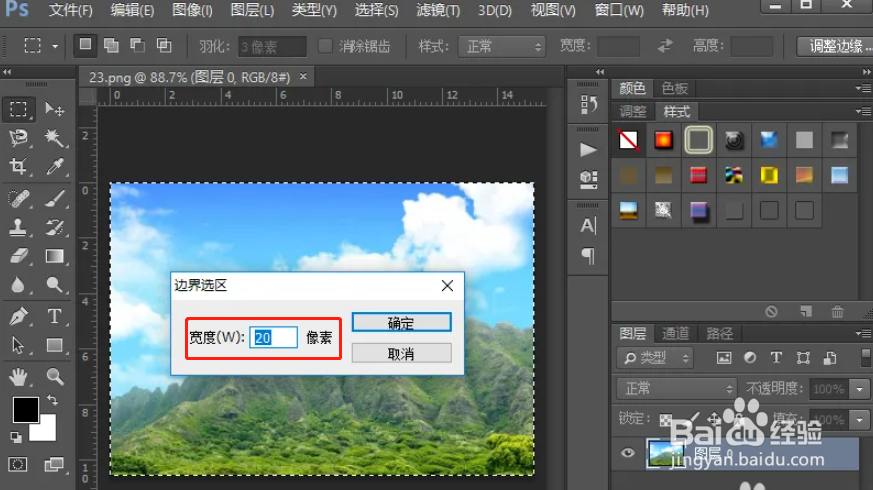Close the Border Selection dialog

click(447, 286)
